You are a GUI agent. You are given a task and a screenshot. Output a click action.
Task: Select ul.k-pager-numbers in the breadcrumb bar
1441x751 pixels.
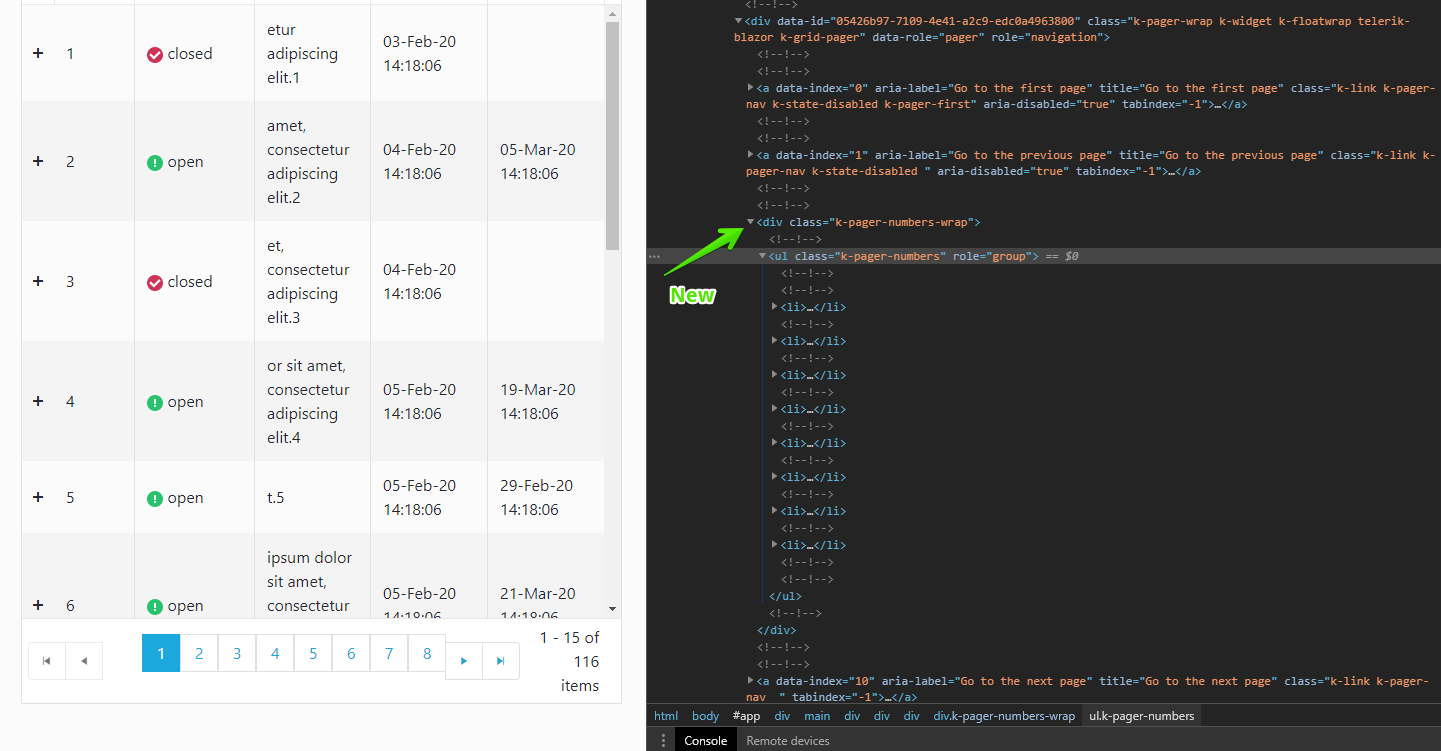(1141, 715)
